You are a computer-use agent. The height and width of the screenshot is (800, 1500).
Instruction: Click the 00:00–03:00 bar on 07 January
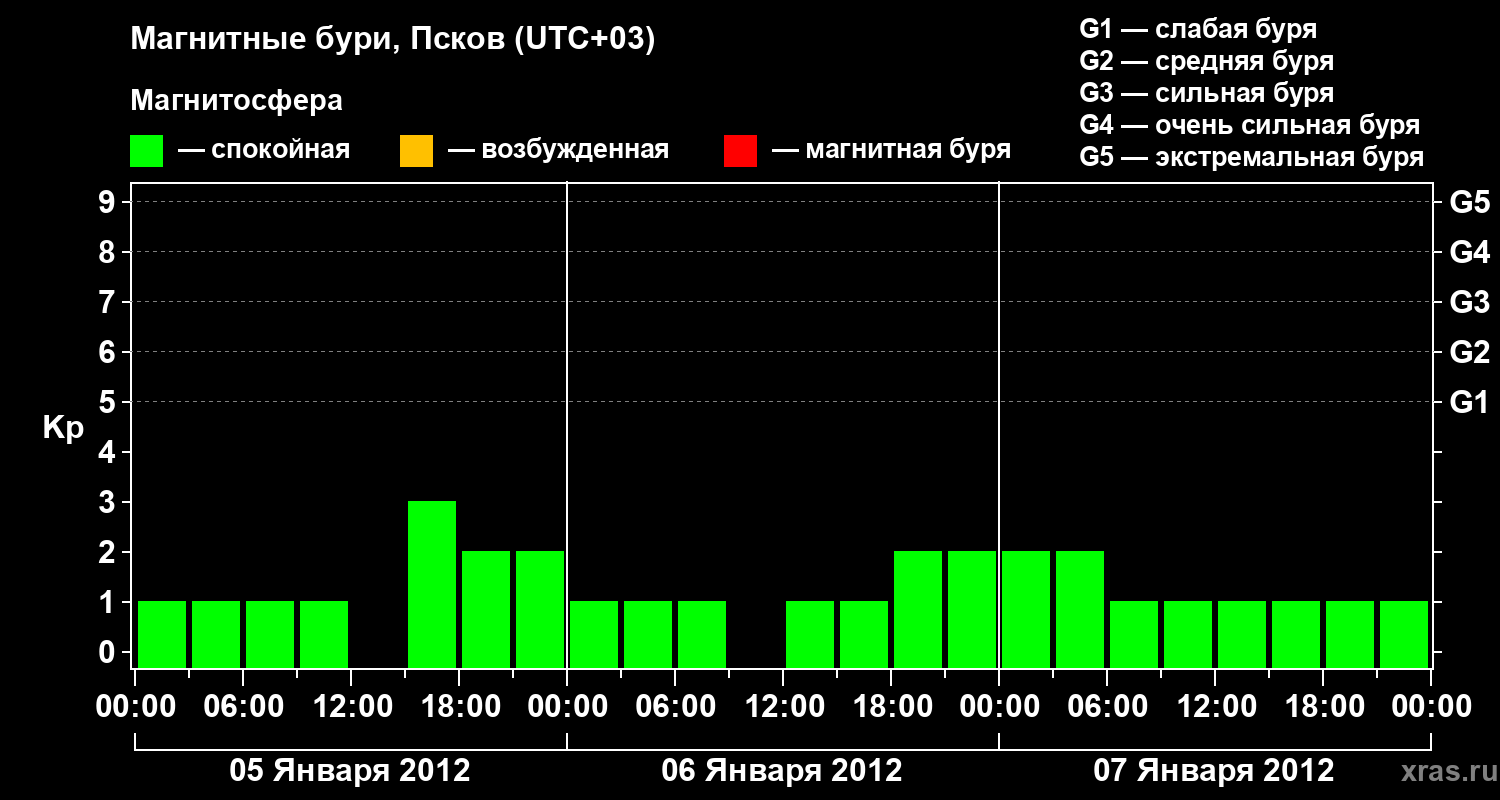1026,609
